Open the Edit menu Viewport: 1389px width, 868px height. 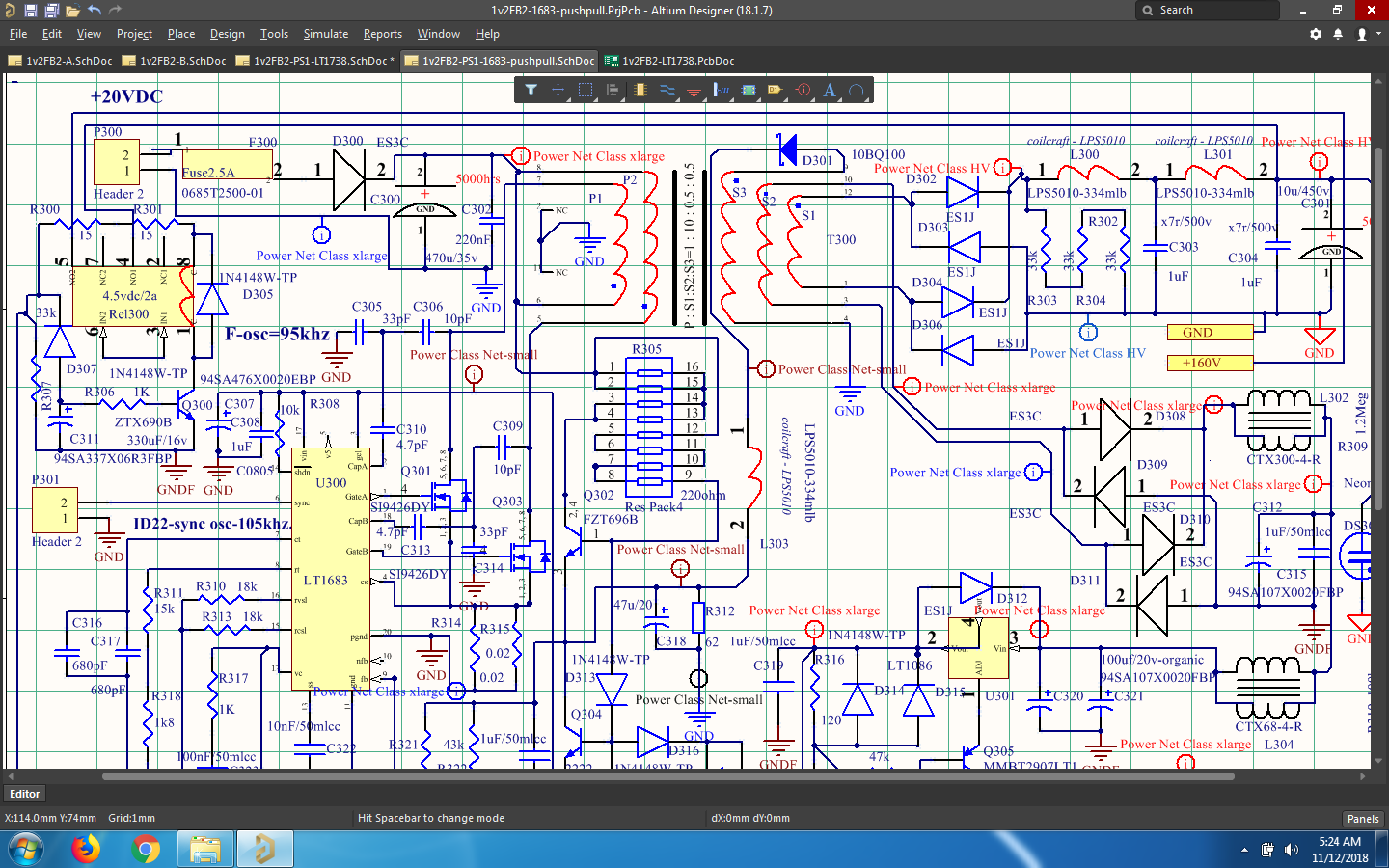pyautogui.click(x=52, y=34)
